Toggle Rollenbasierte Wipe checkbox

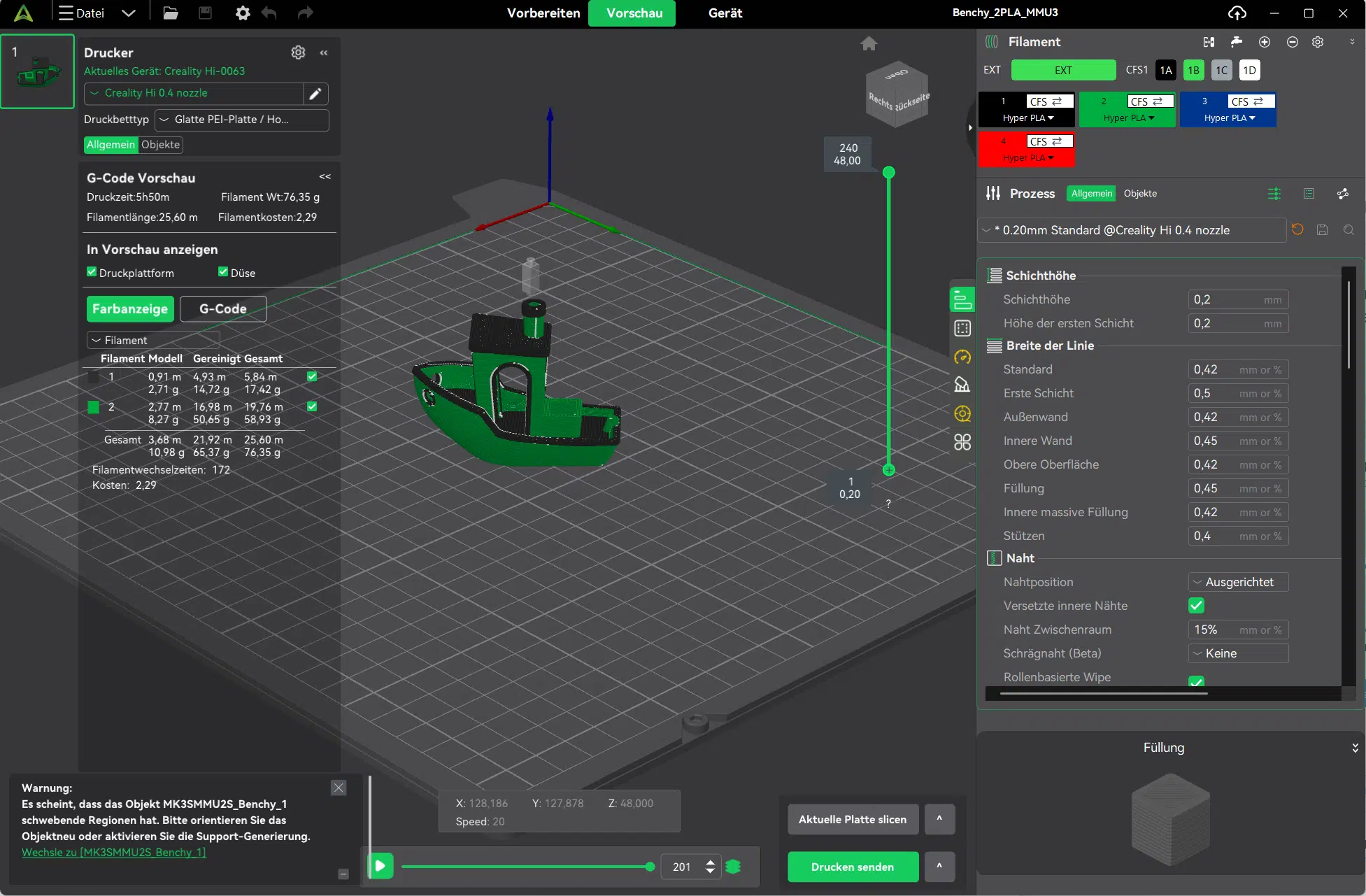(x=1196, y=681)
